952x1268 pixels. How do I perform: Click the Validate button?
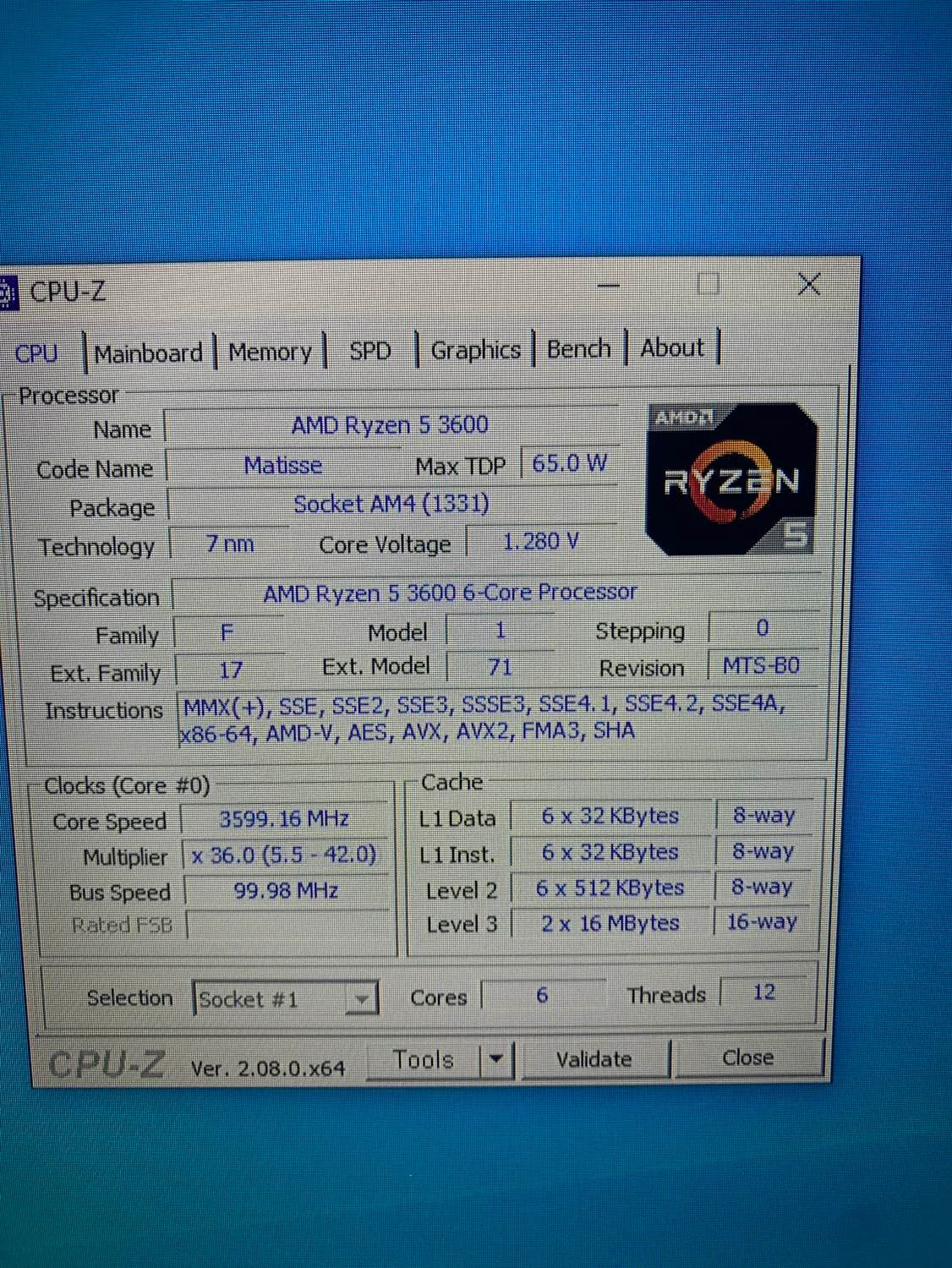click(594, 1059)
